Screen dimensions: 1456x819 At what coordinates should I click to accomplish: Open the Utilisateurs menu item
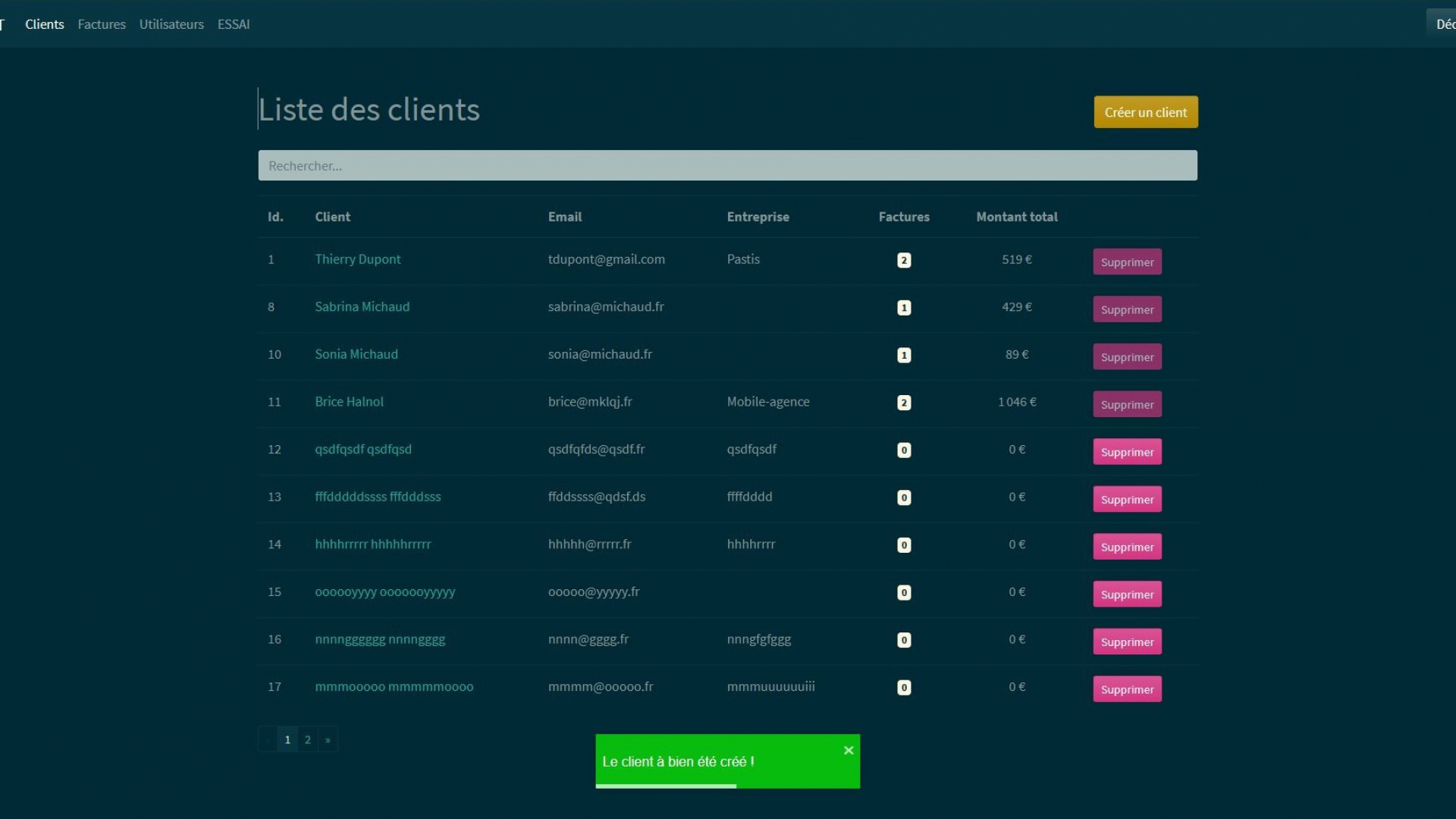(x=171, y=24)
